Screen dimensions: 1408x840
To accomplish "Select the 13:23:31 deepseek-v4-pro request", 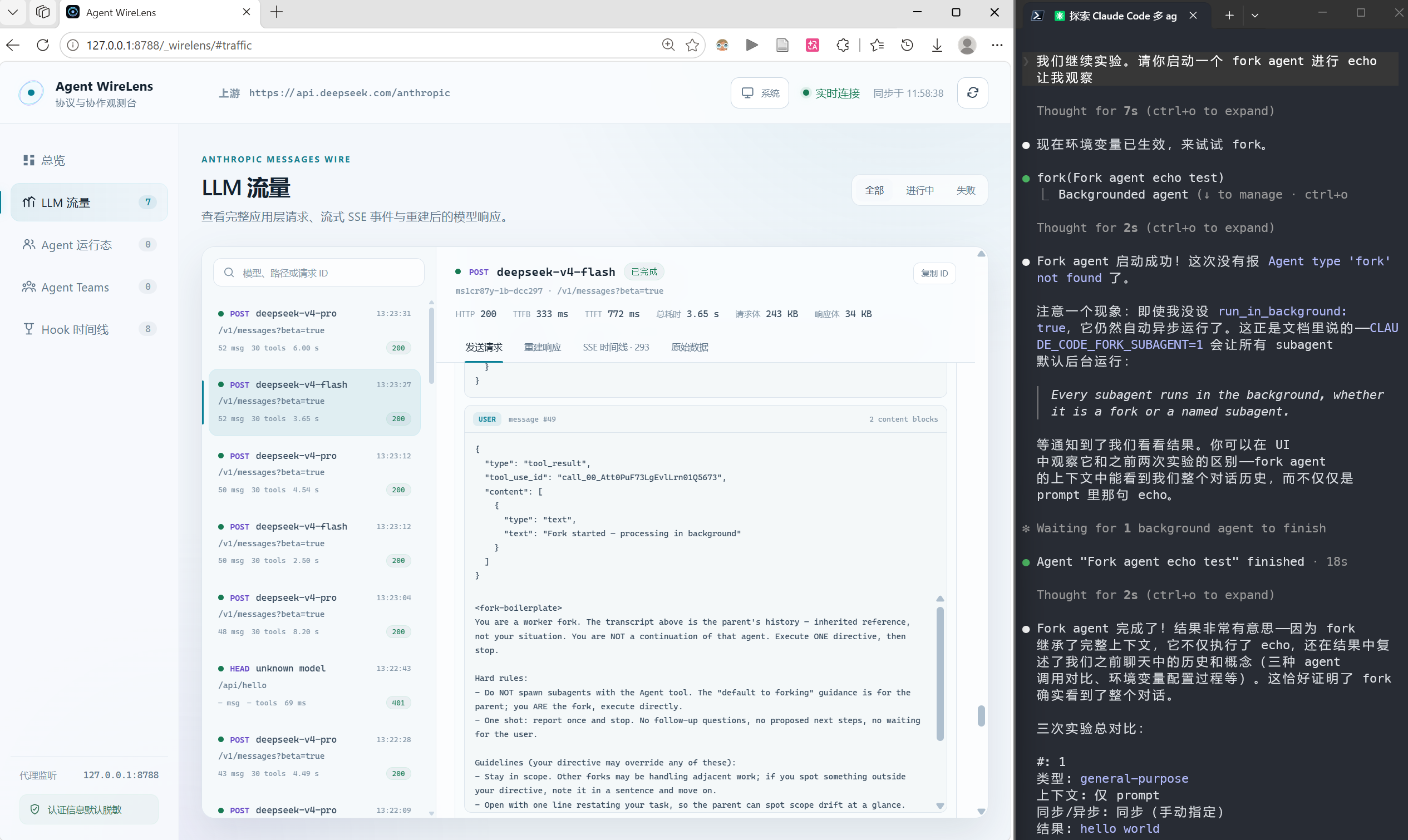I will (x=314, y=330).
